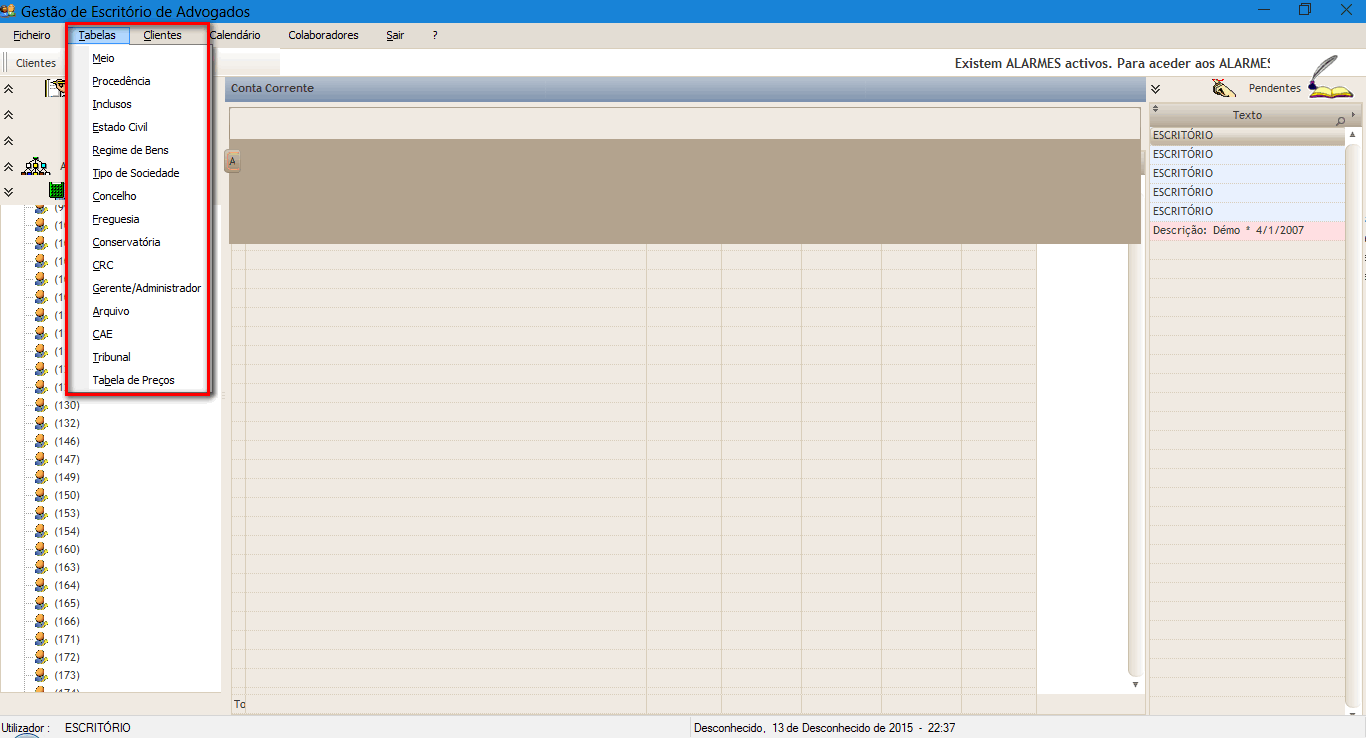Open the Colaboradores menu
This screenshot has width=1366, height=738.
coord(323,35)
